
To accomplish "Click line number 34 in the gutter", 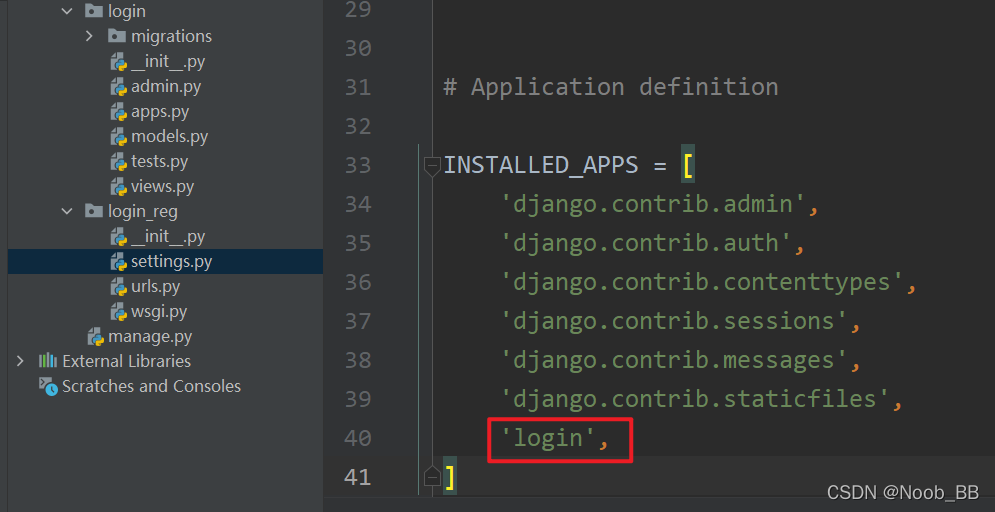I will tap(359, 204).
